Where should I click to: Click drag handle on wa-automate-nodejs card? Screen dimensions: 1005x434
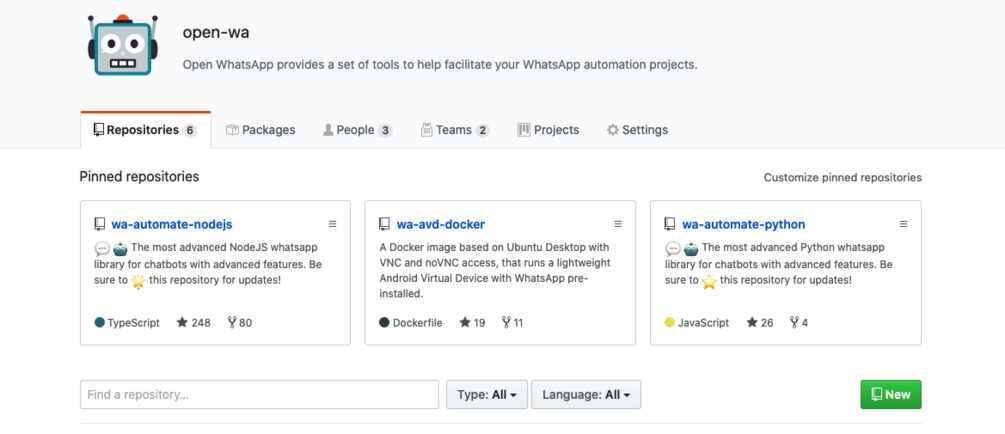pos(333,225)
